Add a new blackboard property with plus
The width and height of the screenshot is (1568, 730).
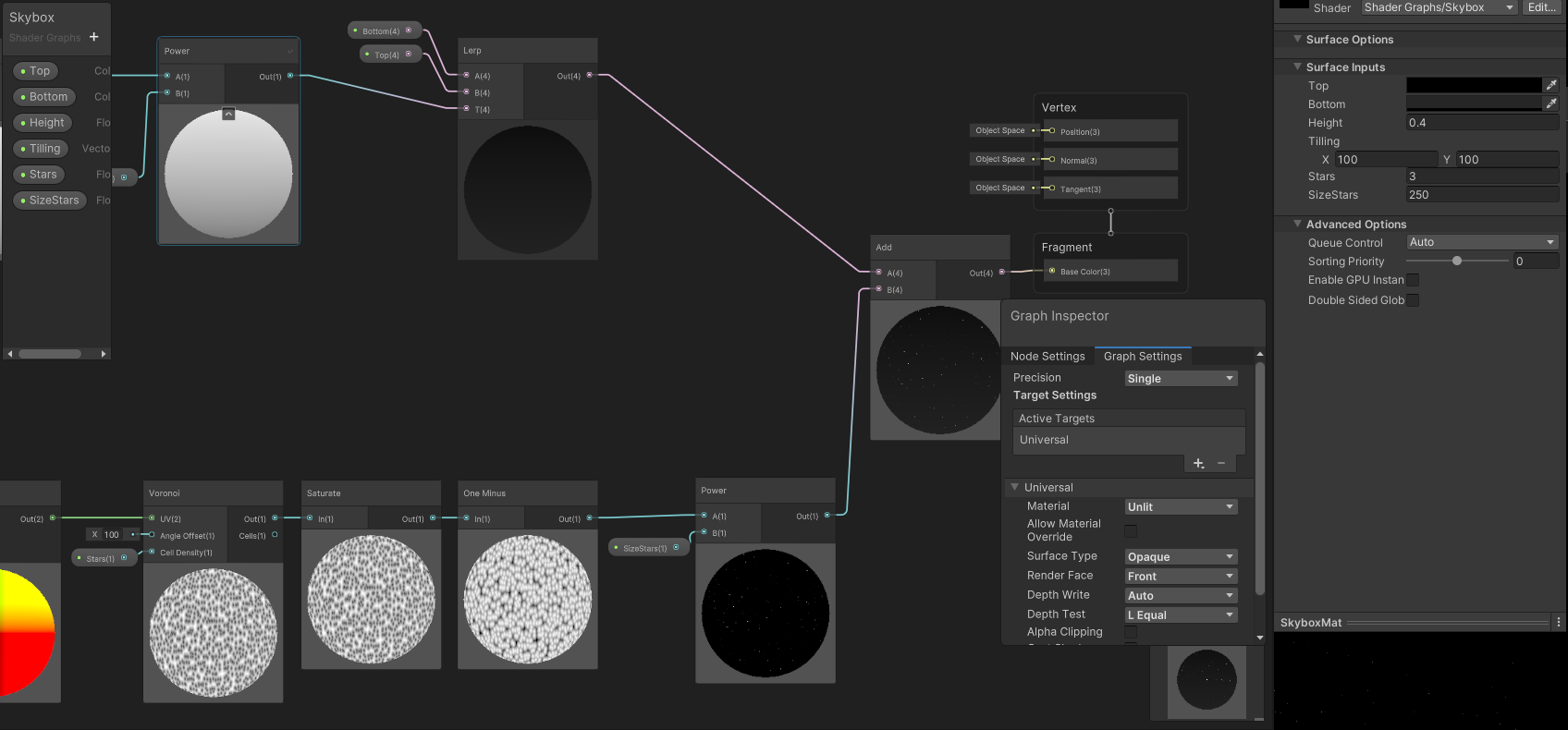pos(93,37)
